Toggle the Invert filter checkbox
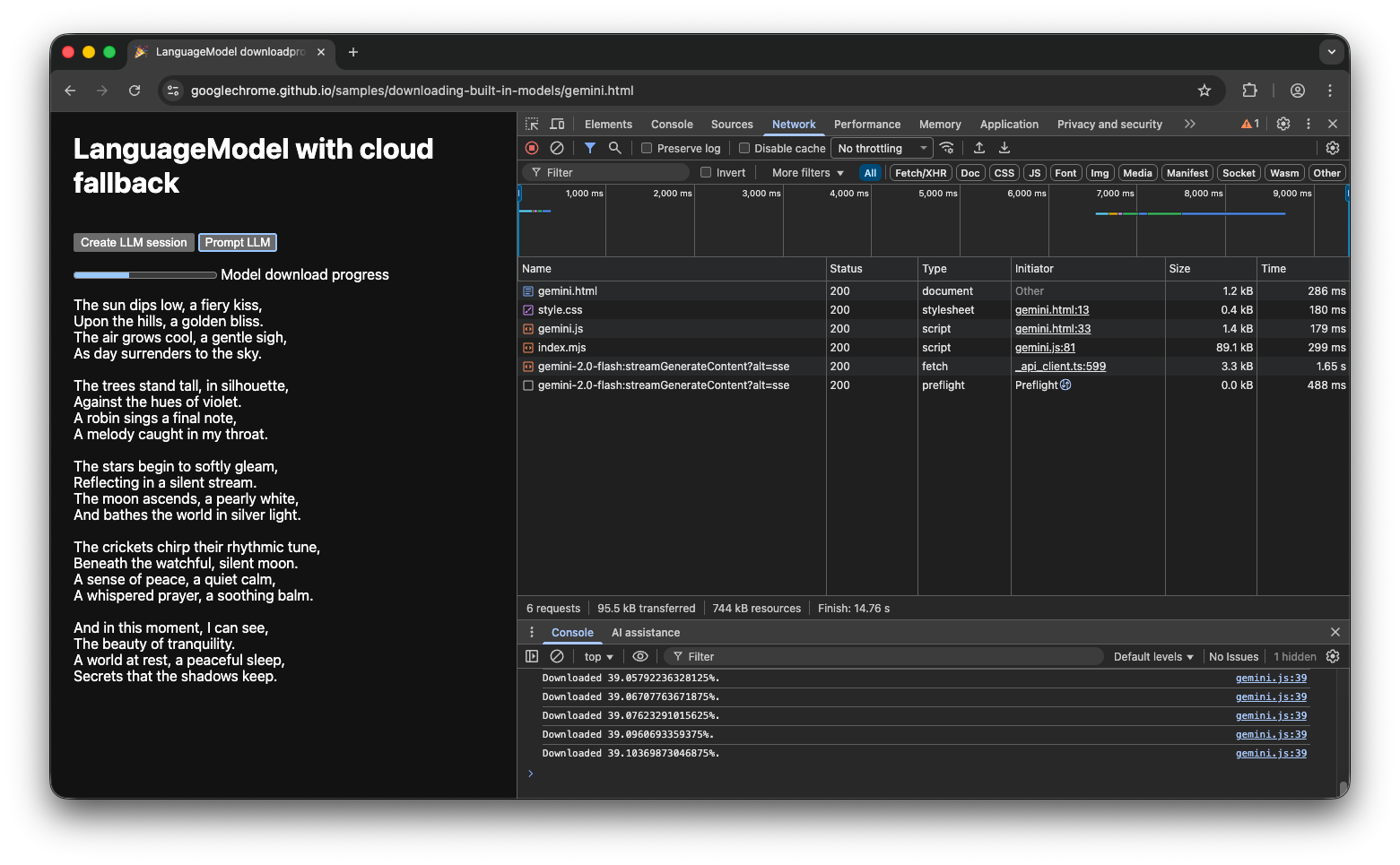1400x865 pixels. (707, 172)
